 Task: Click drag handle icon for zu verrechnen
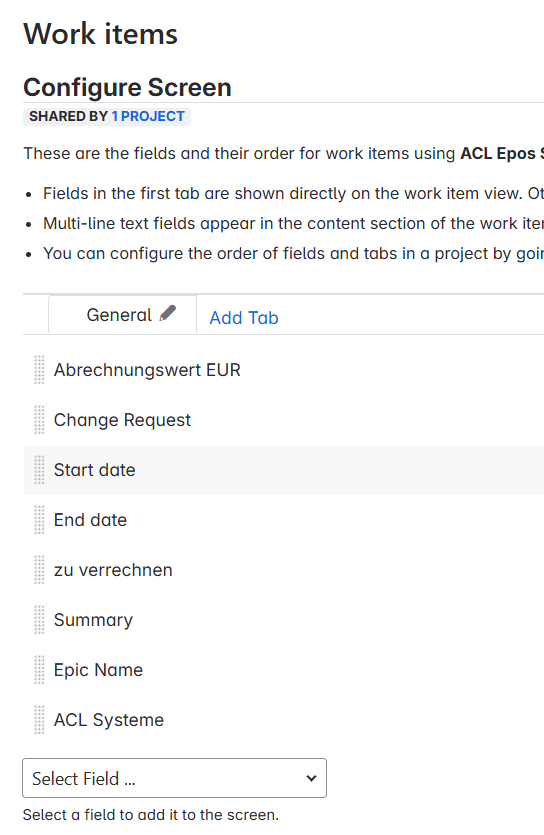click(39, 570)
